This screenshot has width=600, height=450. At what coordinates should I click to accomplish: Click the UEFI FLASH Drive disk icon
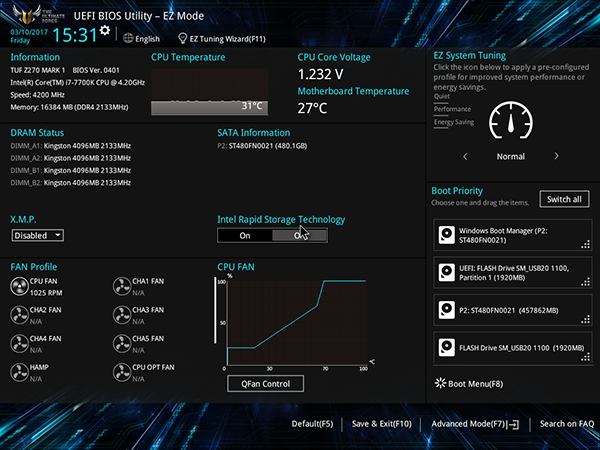[x=447, y=272]
